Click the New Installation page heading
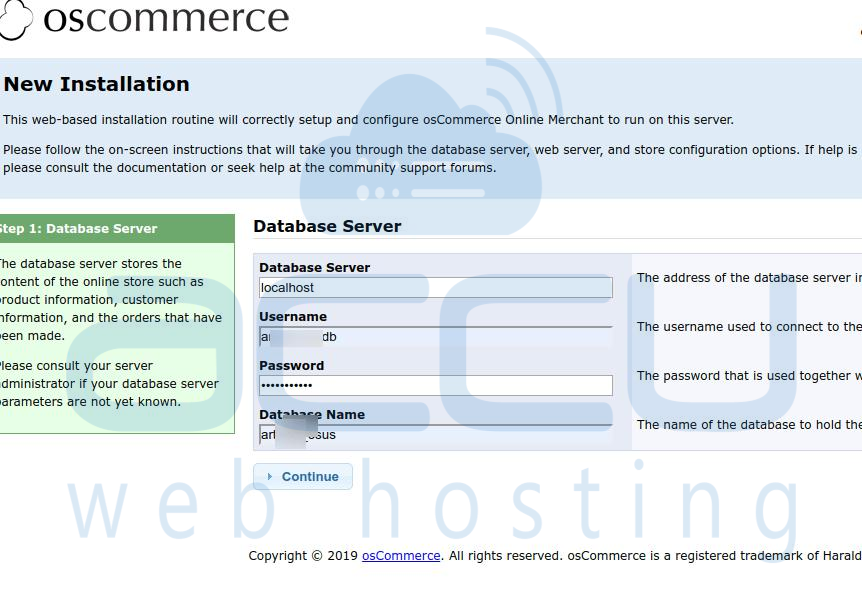Viewport: 862px width, 590px height. point(94,84)
